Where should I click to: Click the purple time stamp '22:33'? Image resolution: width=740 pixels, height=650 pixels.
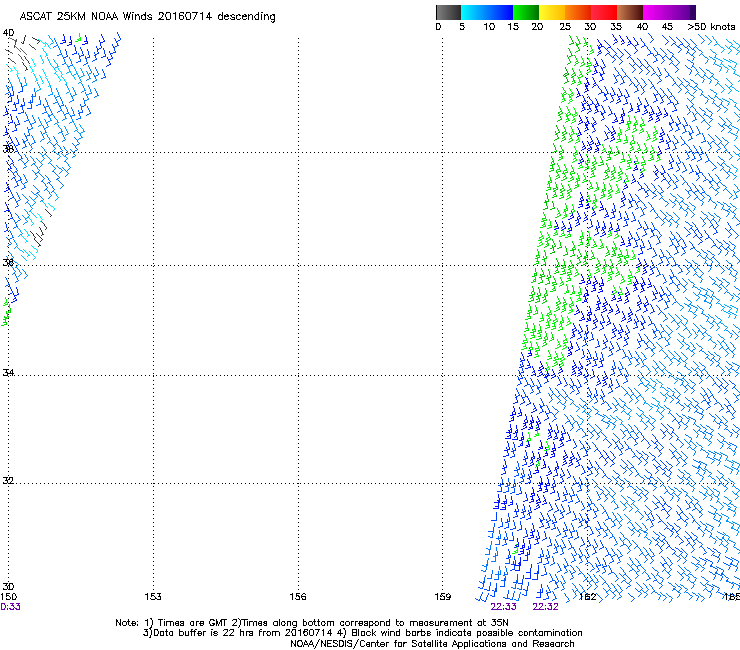[x=503, y=607]
